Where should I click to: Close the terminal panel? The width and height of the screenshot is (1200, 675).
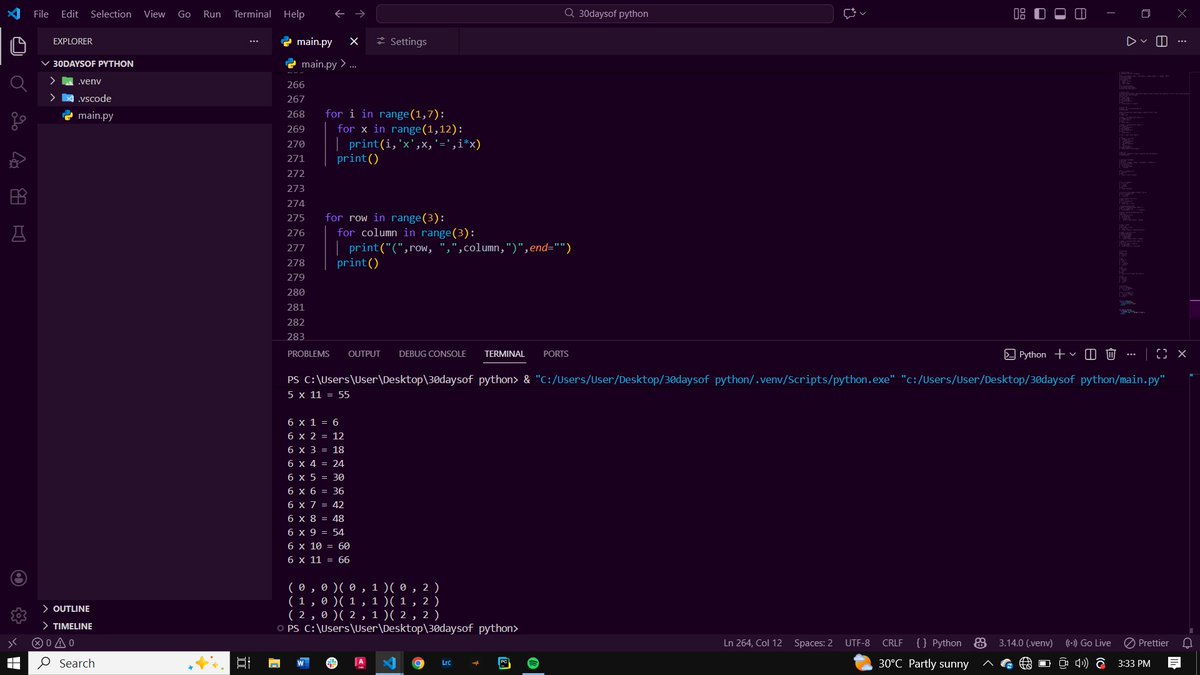tap(1182, 354)
